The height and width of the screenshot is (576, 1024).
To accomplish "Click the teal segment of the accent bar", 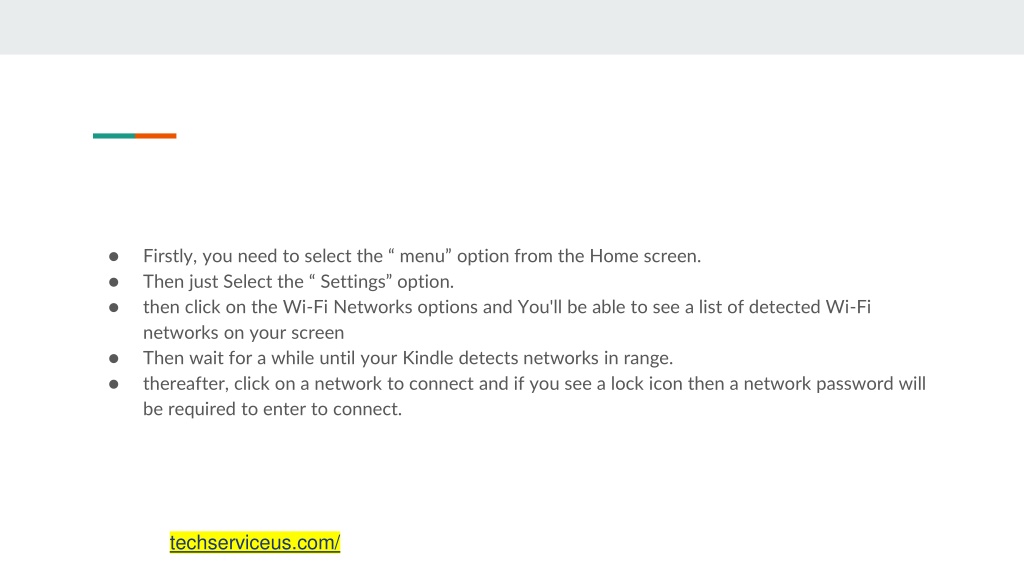I will (x=114, y=136).
